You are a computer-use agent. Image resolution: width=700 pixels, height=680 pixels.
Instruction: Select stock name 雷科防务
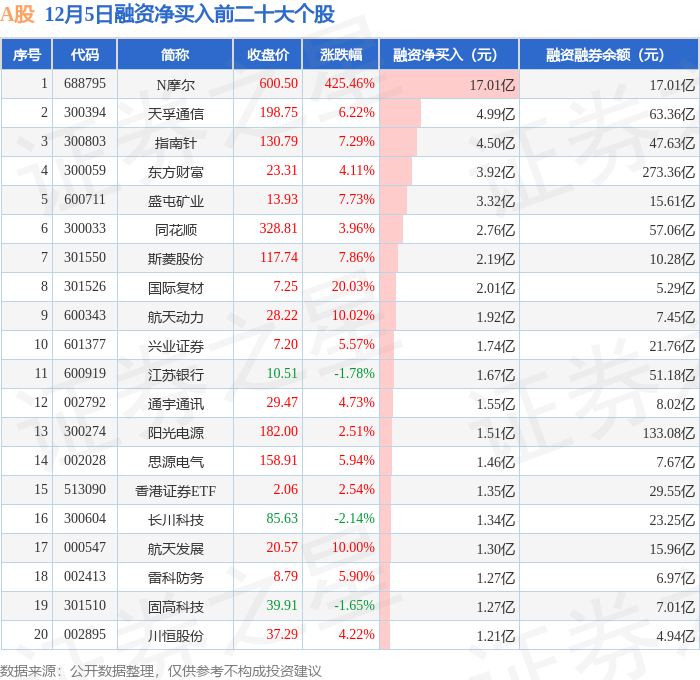click(x=175, y=578)
